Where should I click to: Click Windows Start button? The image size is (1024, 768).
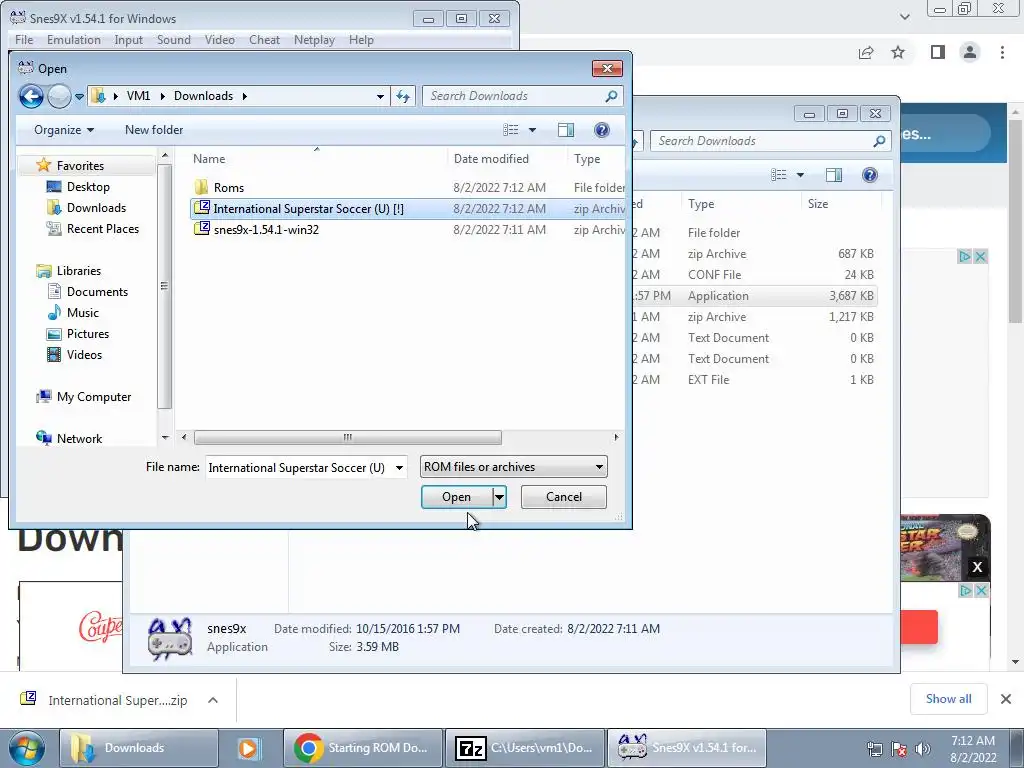[x=25, y=748]
